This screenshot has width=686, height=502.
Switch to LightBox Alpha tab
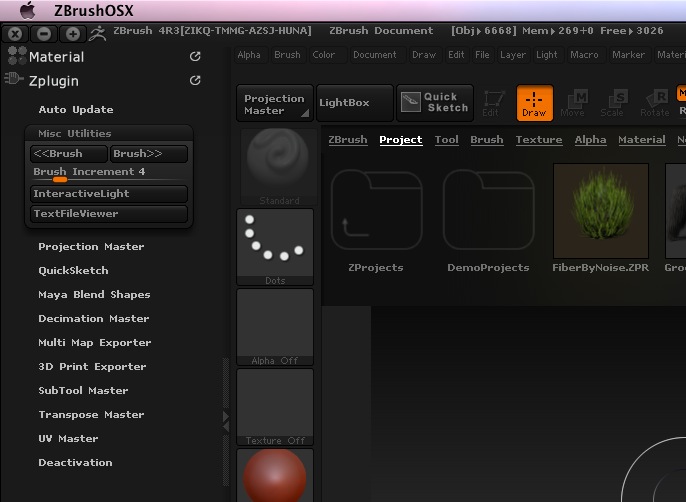click(x=590, y=140)
